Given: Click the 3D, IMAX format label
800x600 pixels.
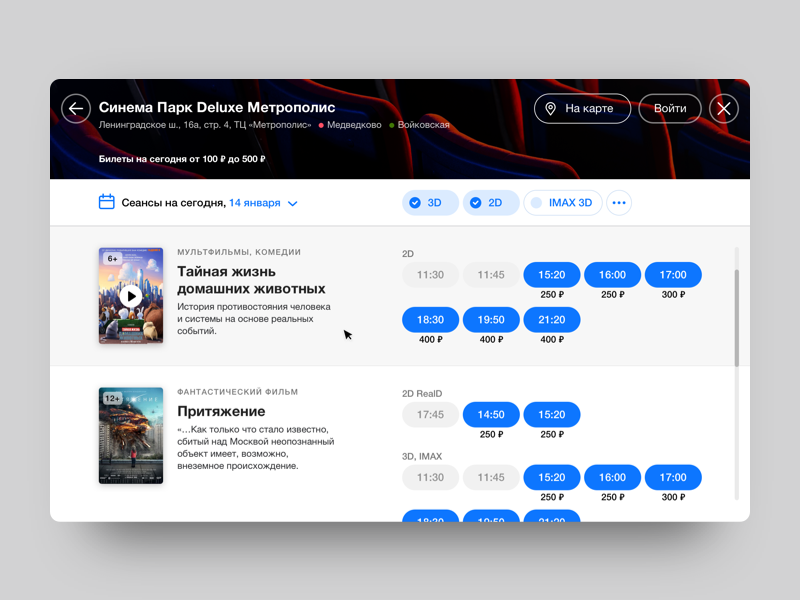Looking at the screenshot, I should (x=422, y=456).
